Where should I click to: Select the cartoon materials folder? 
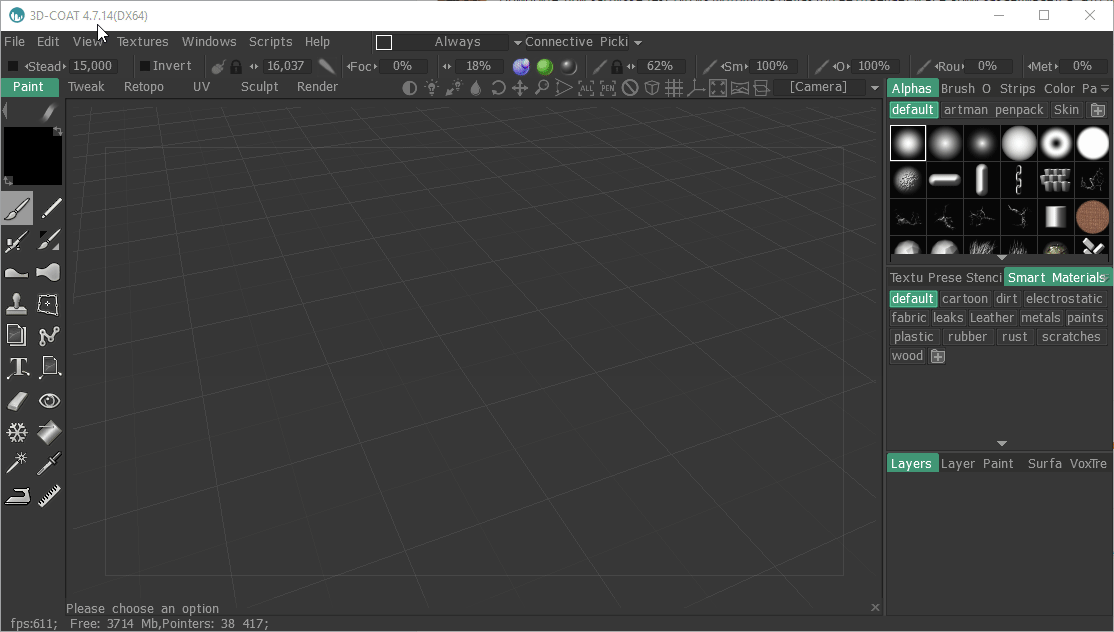965,299
